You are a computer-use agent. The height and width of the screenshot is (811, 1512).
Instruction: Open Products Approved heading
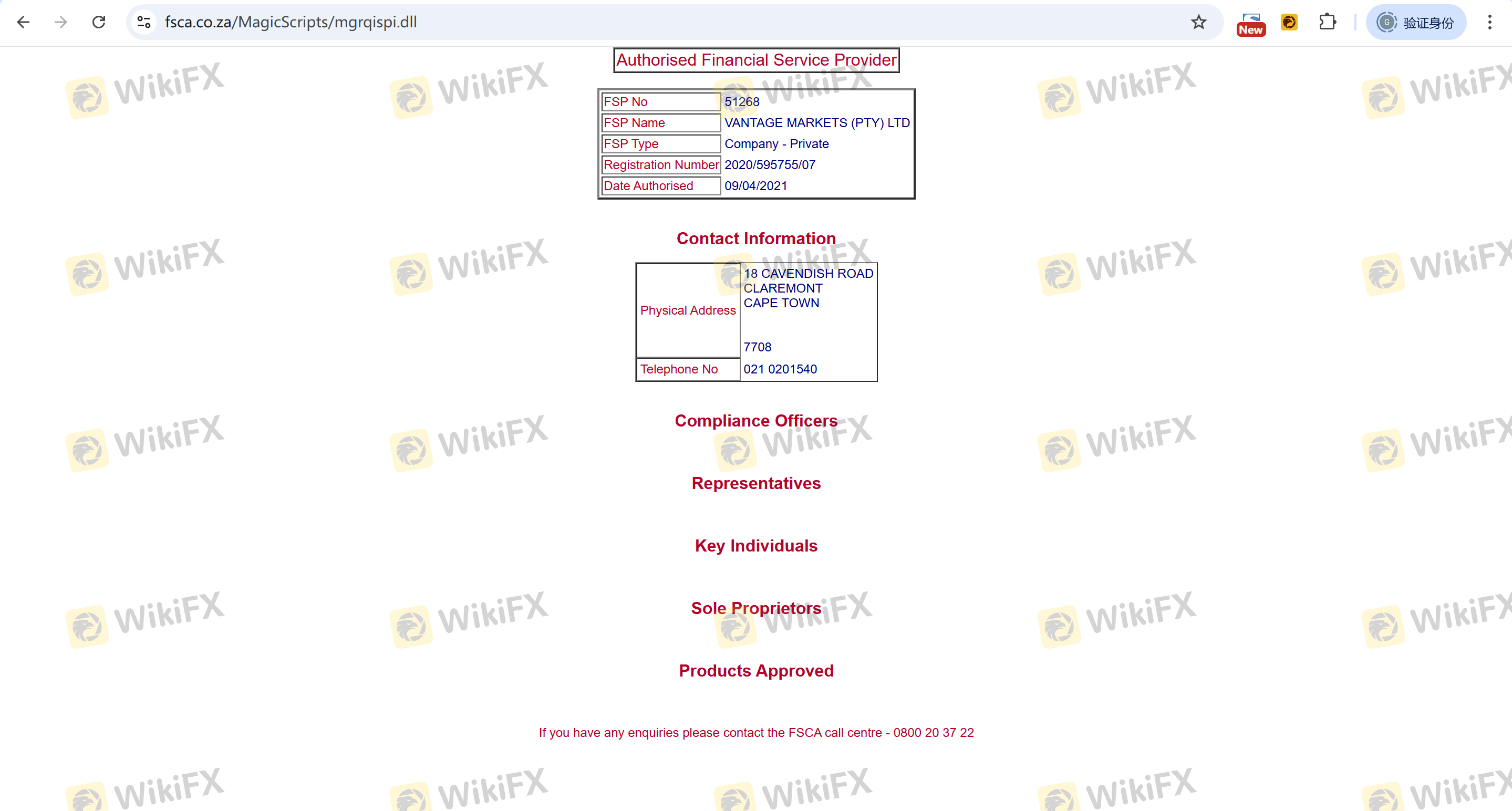(x=755, y=671)
